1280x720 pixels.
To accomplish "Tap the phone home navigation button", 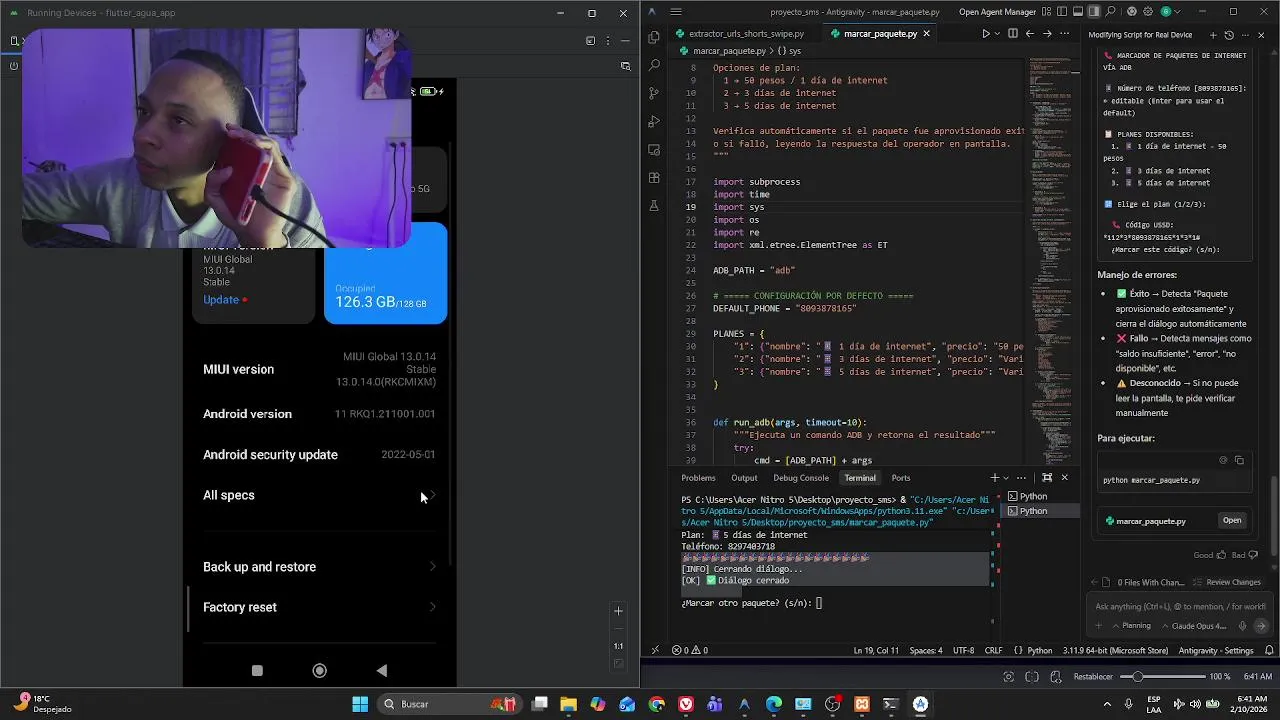I will click(x=319, y=671).
